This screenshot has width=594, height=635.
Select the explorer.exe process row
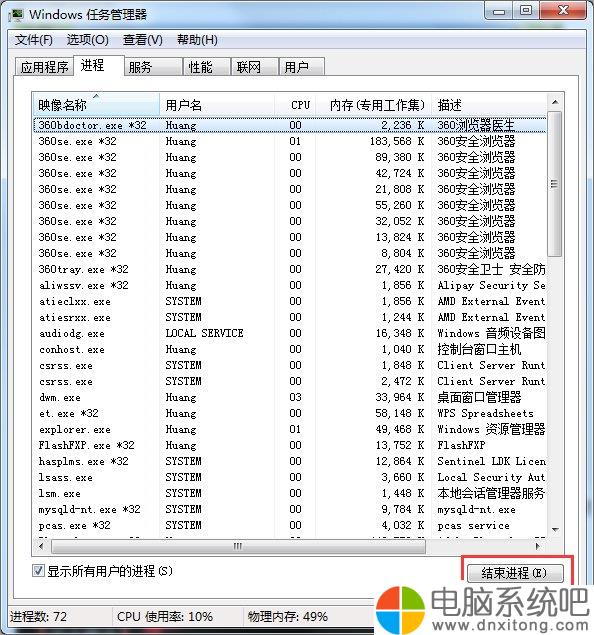click(290, 429)
